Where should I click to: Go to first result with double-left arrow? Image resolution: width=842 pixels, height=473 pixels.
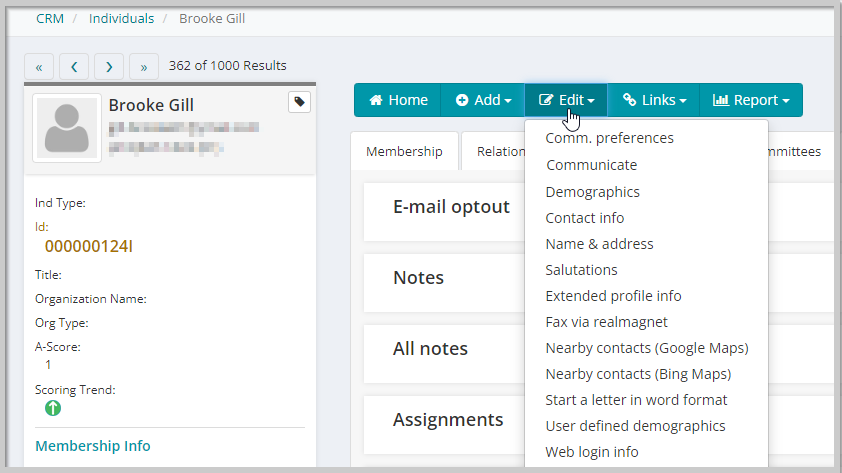point(39,67)
